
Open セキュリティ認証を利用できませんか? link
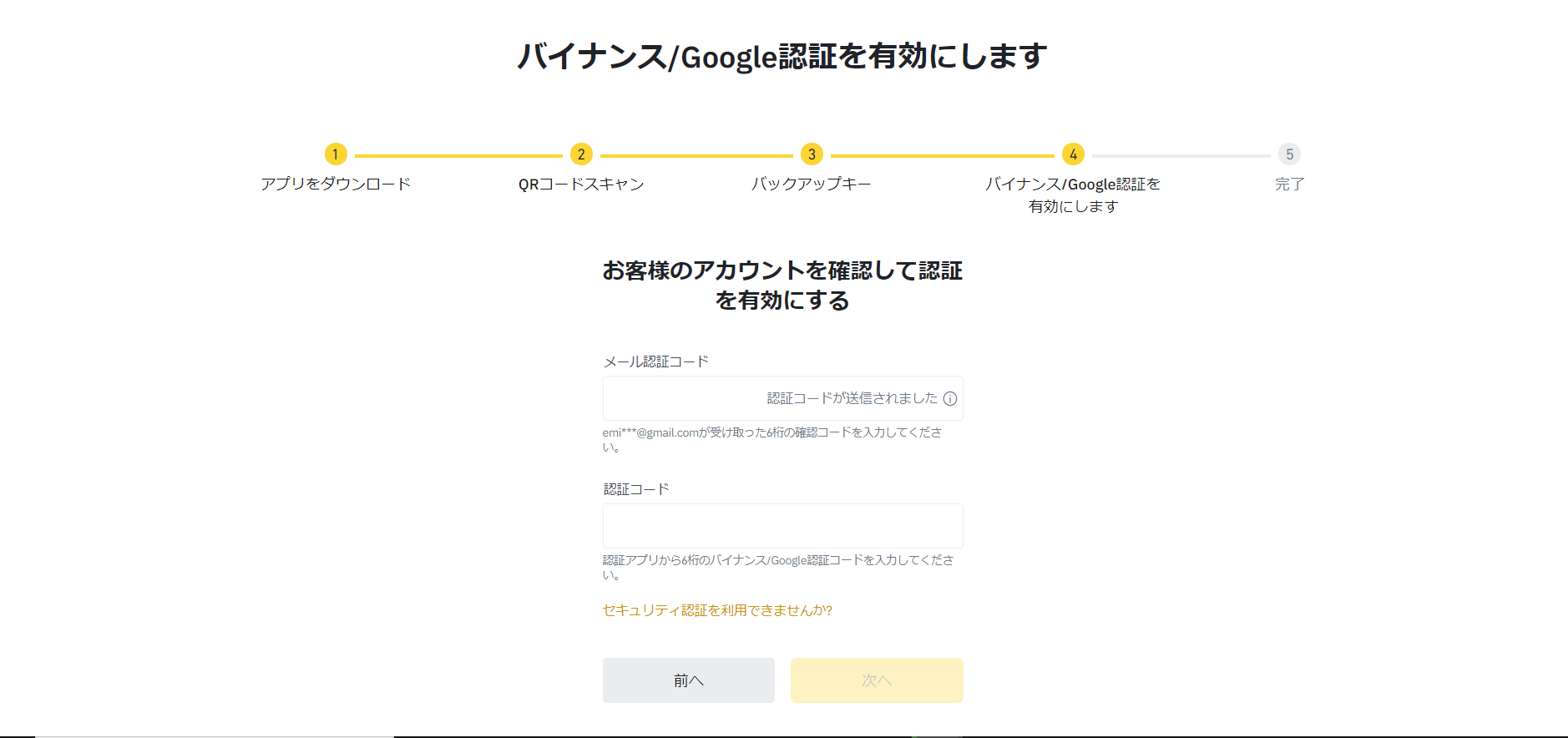coord(717,610)
